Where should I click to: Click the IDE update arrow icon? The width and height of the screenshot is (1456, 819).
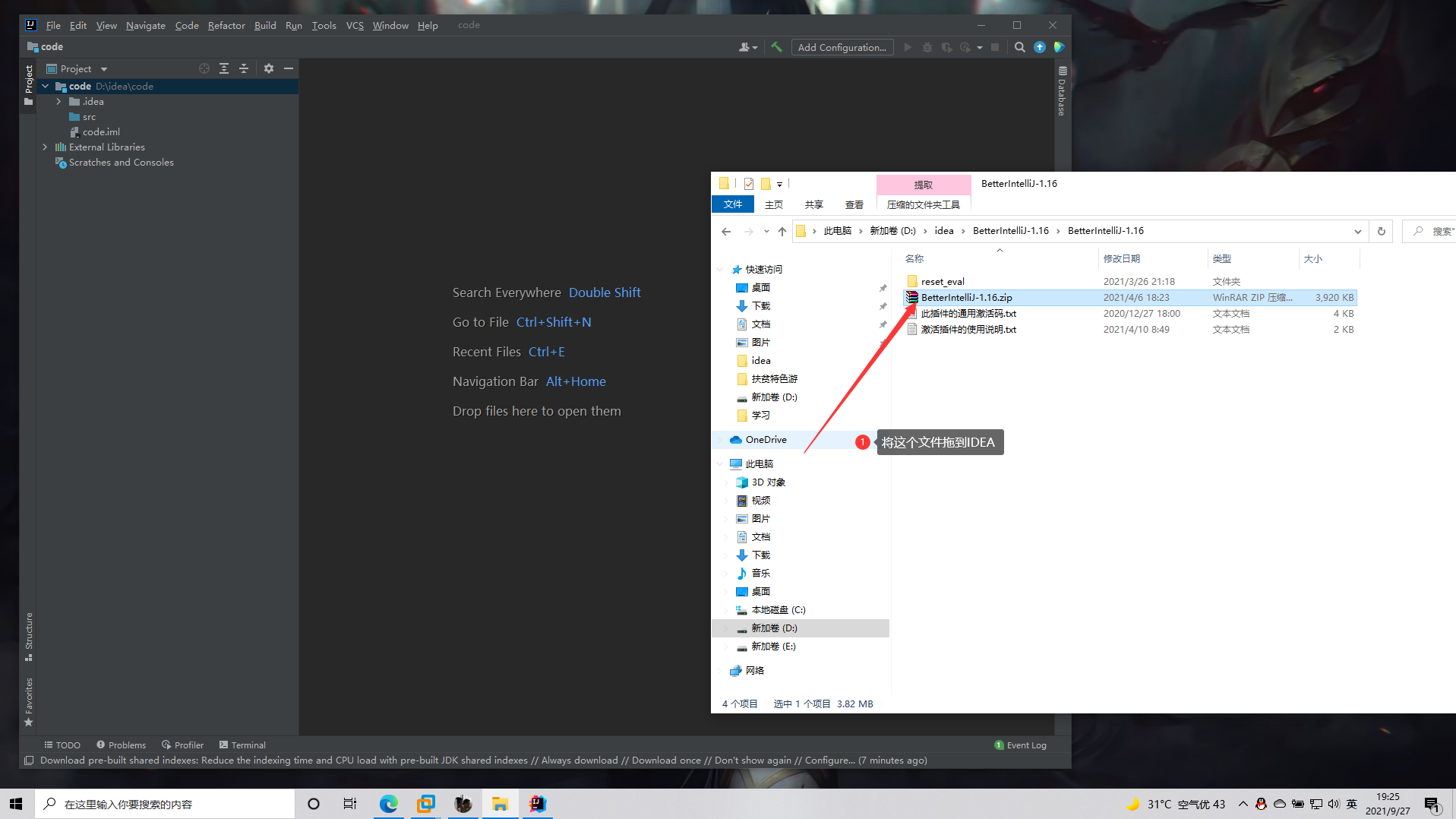click(x=1040, y=47)
